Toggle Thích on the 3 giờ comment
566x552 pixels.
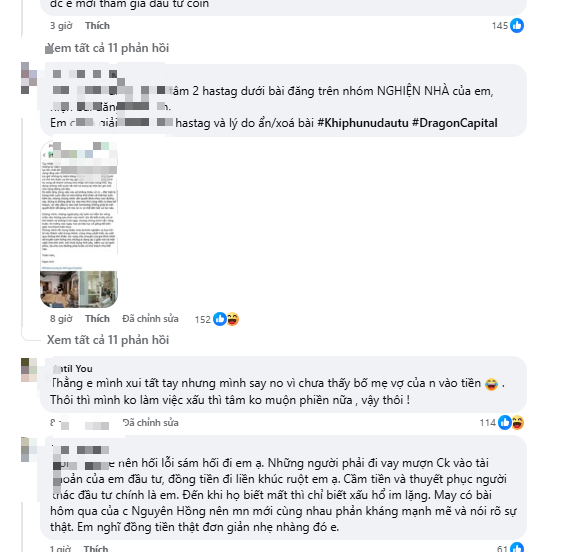97,26
